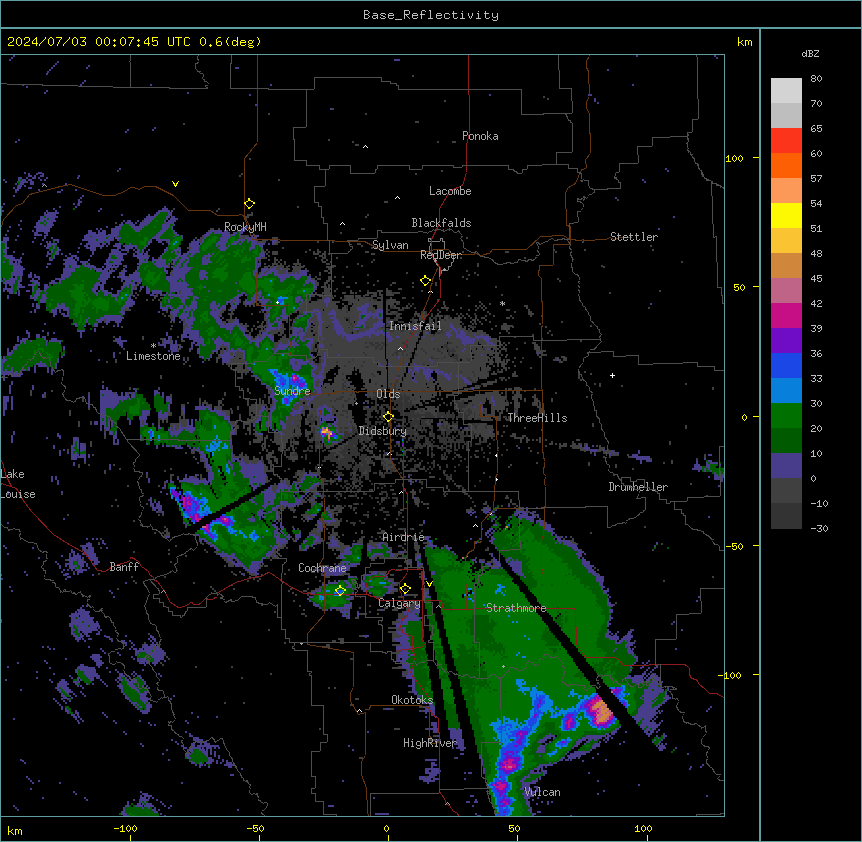862x842 pixels.
Task: Select the orange-pink storm core northeast of Vulcan
Action: pyautogui.click(x=602, y=712)
